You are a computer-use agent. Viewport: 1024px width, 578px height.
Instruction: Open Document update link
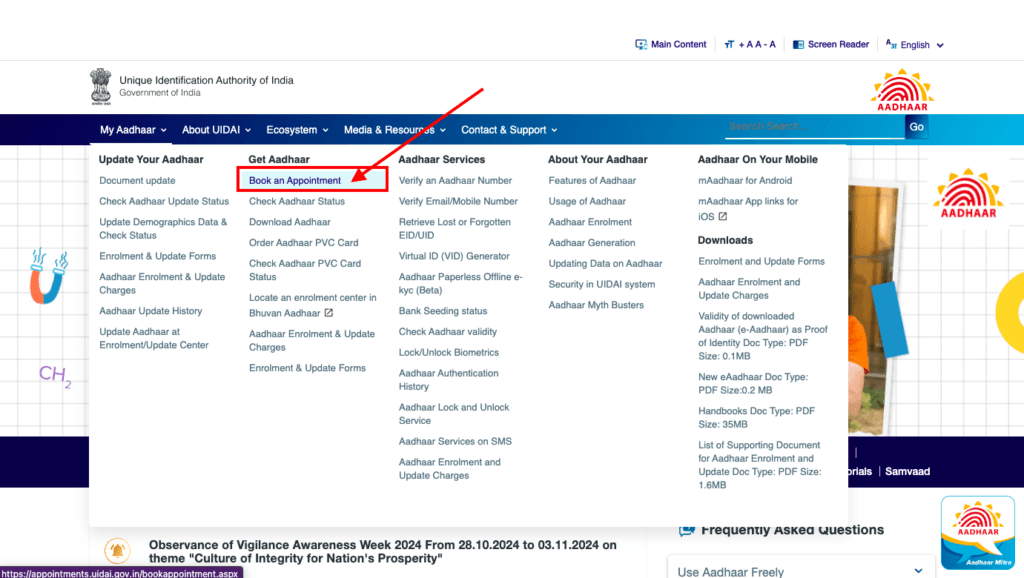click(137, 180)
